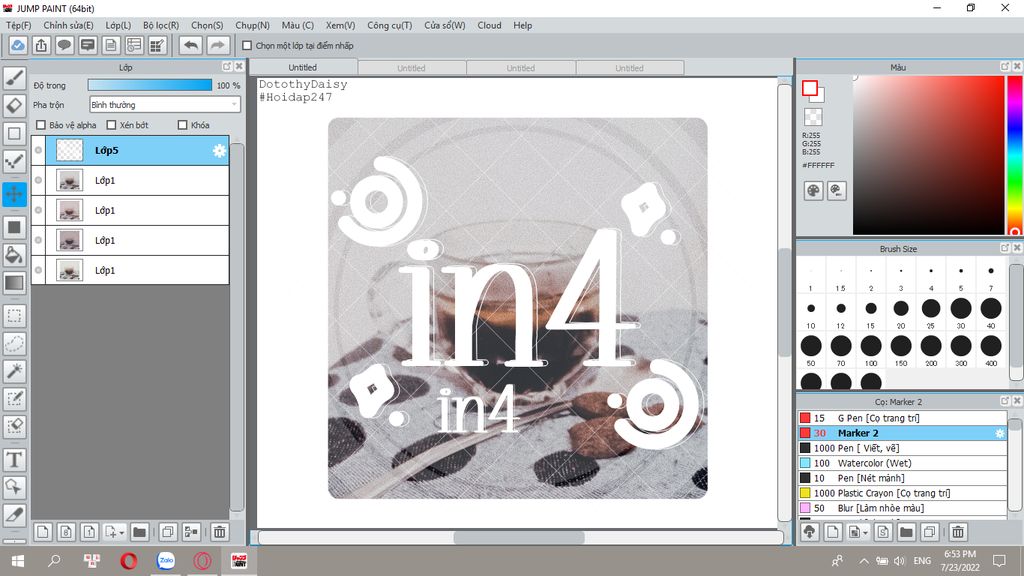Screen dimensions: 1024x576
Task: Pick the Eyedropper tool
Action: (x=14, y=515)
